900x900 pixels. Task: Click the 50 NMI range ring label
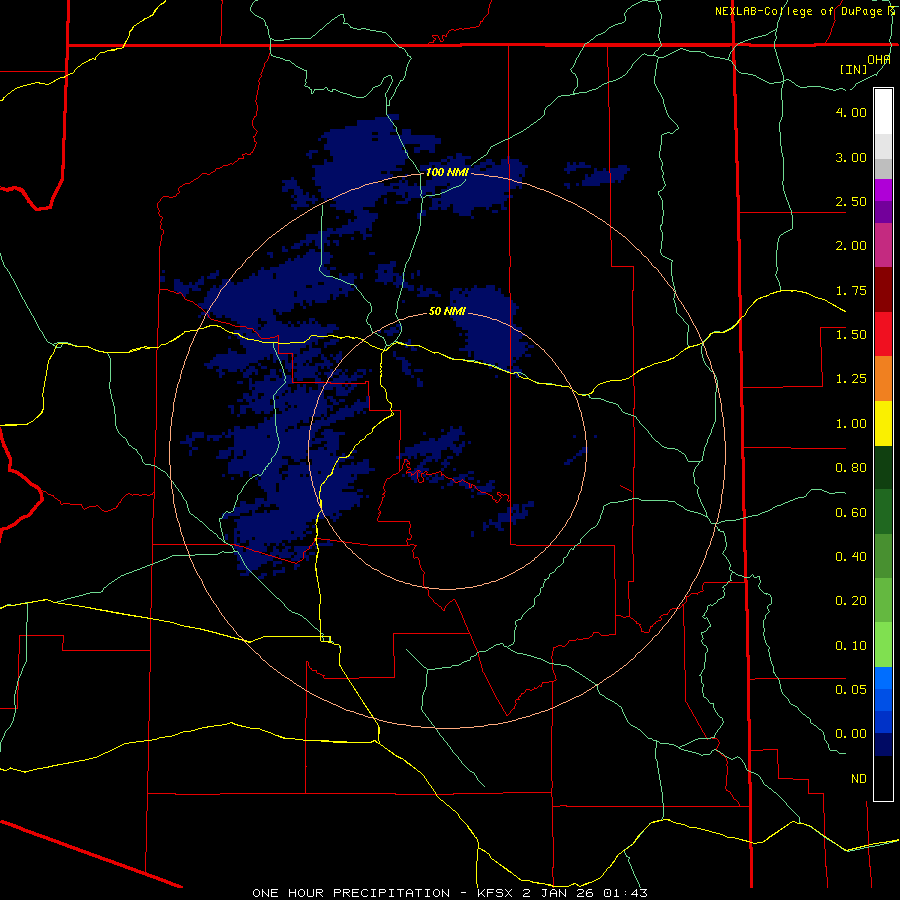click(x=447, y=311)
